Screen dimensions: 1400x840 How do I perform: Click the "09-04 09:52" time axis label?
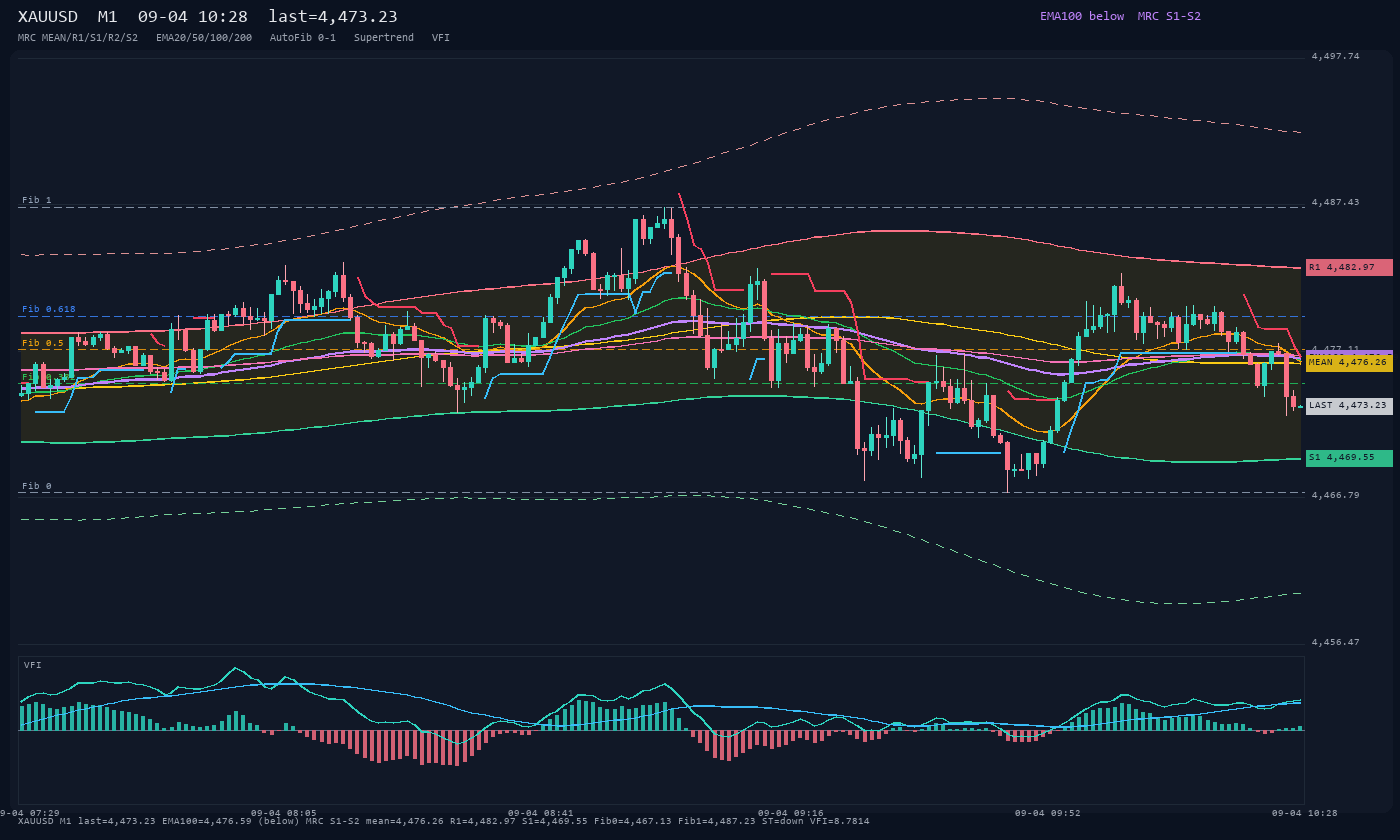pos(1048,813)
